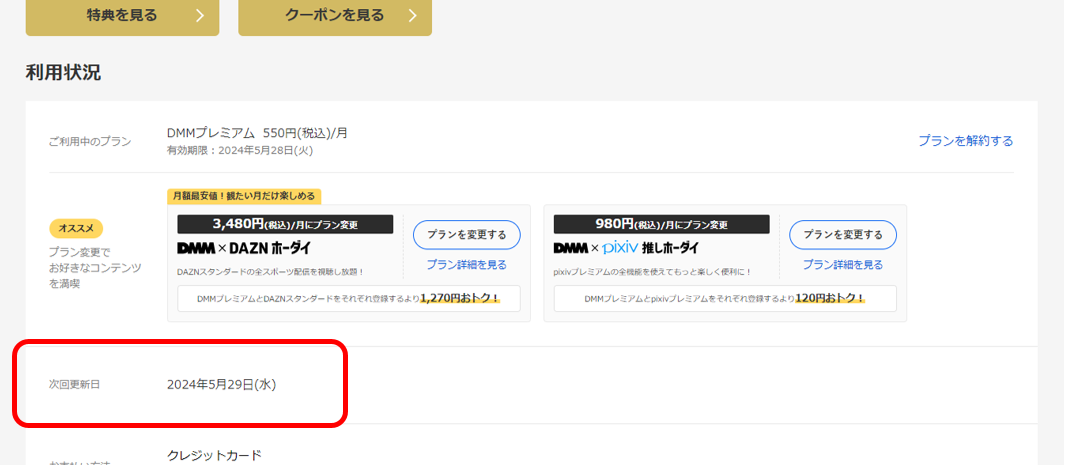Viewport: 1071px width, 467px height.
Task: Open the 特典を見る button
Action: click(122, 15)
